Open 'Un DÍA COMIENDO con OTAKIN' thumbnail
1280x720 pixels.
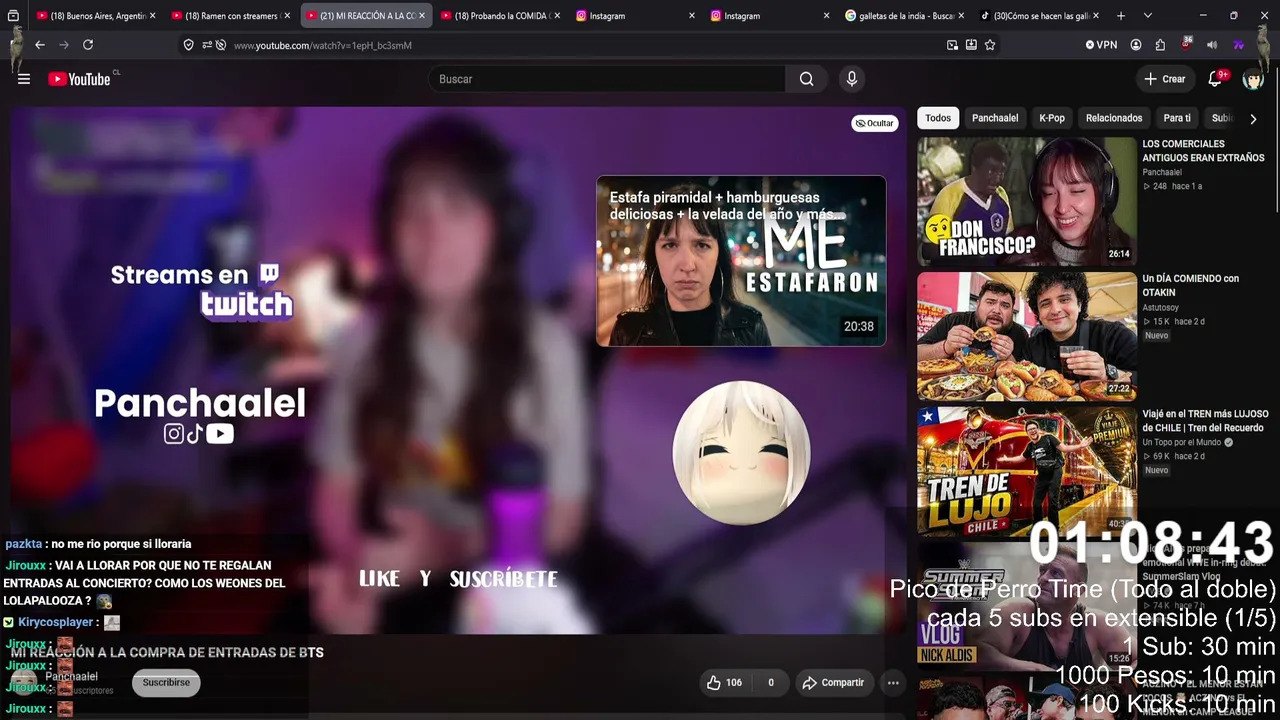1027,336
